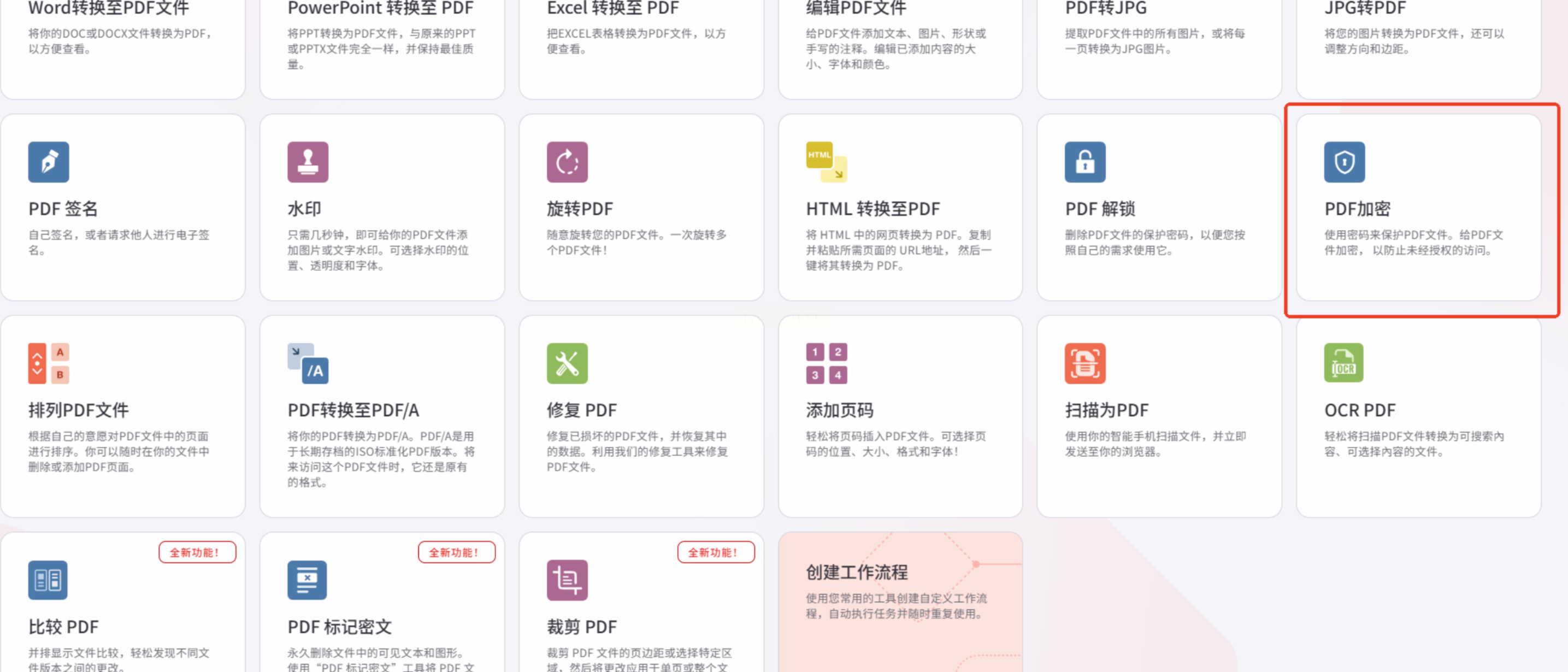The width and height of the screenshot is (1568, 672).
Task: Click the PDF转换至PDF/A icon
Action: pyautogui.click(x=308, y=363)
